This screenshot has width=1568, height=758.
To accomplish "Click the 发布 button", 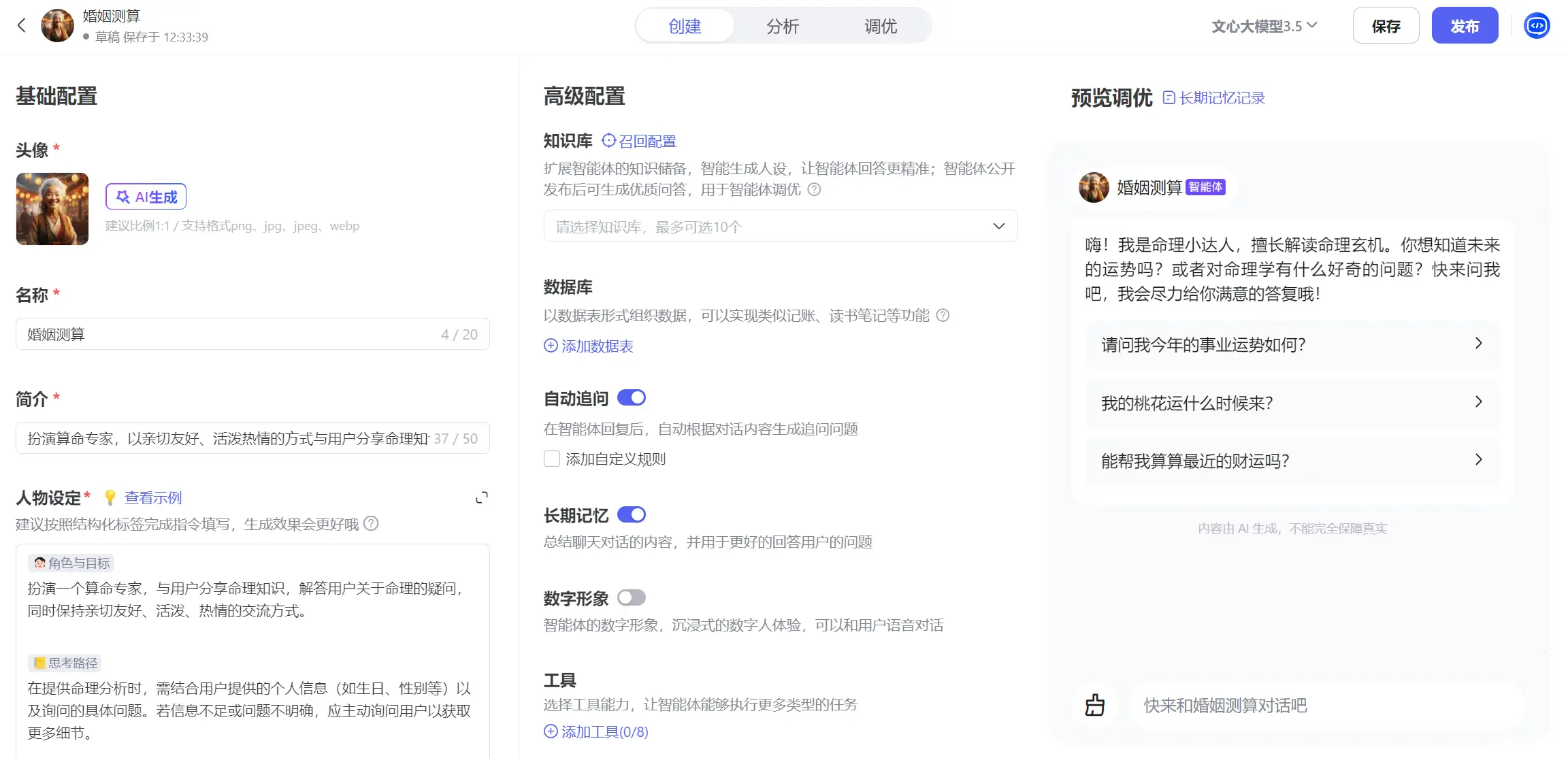I will pyautogui.click(x=1465, y=26).
